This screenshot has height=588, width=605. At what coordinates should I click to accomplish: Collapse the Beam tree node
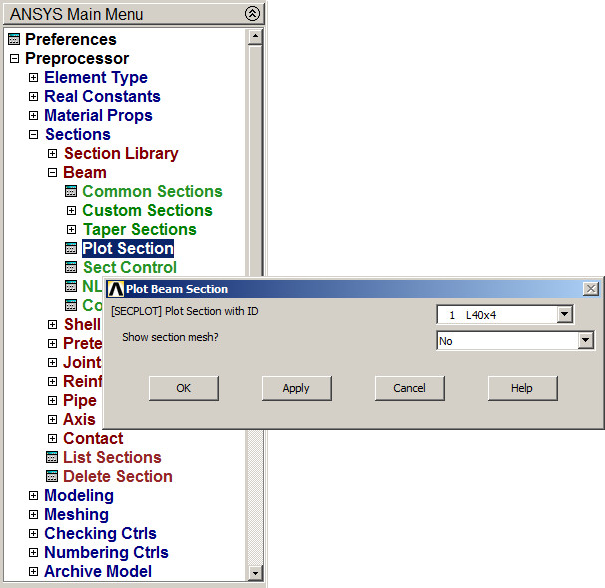coord(52,173)
